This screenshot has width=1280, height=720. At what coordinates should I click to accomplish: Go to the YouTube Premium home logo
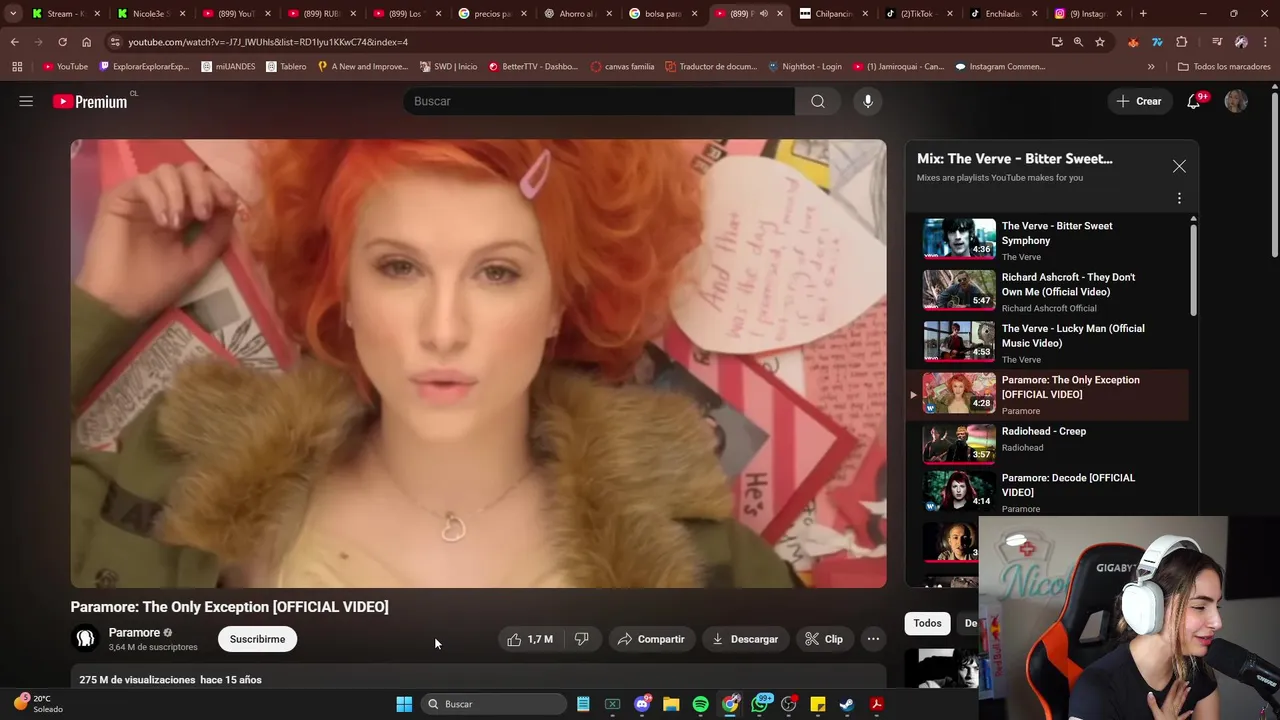(90, 101)
